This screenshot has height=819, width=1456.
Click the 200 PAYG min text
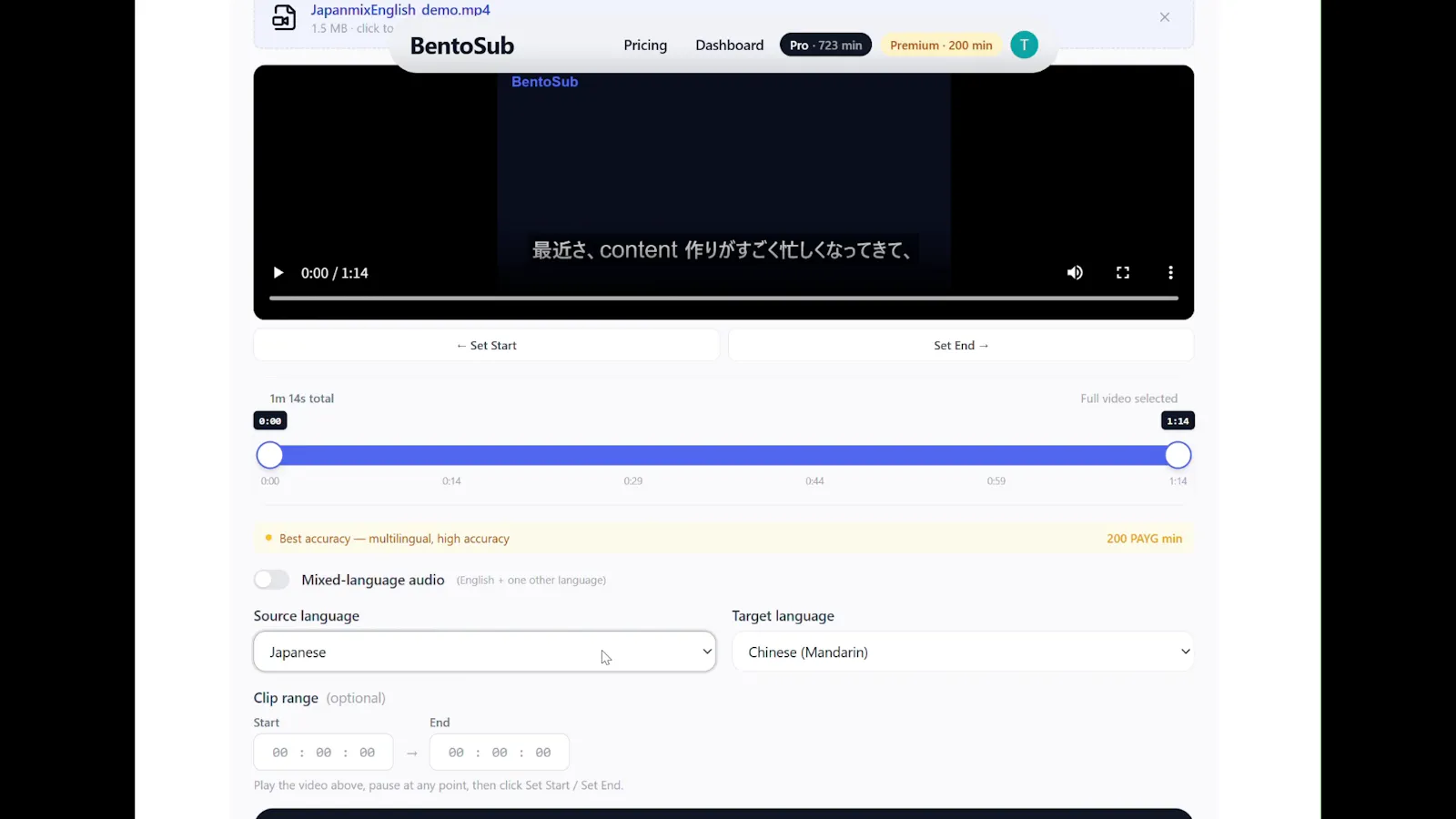click(1144, 539)
